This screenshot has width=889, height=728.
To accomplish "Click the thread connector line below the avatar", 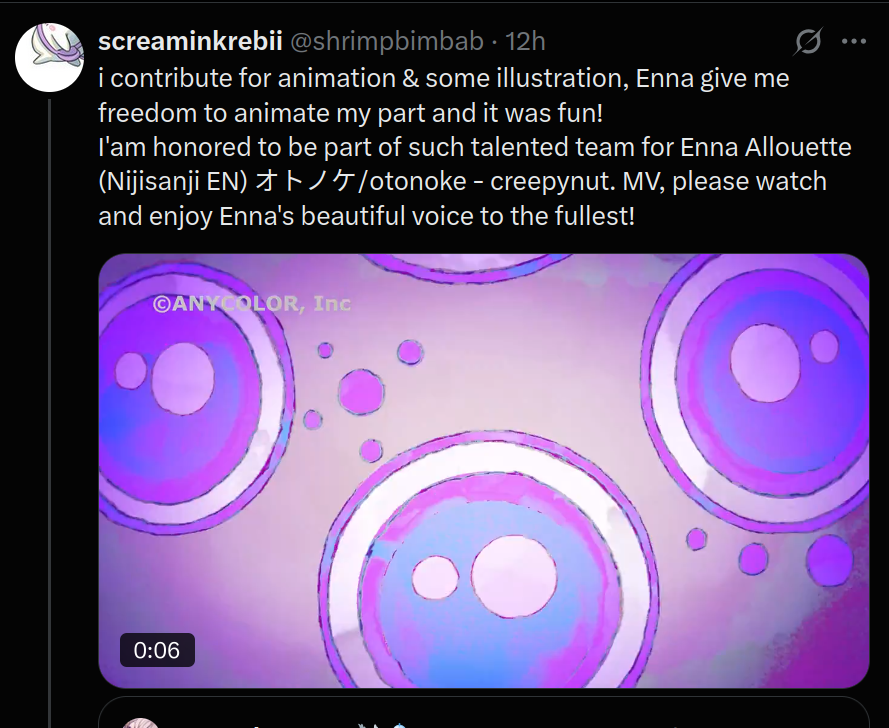I will pos(49,400).
